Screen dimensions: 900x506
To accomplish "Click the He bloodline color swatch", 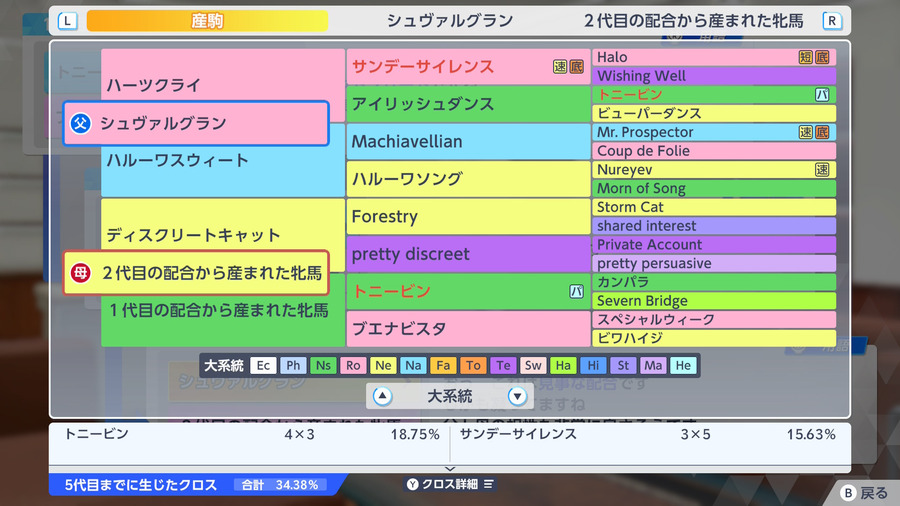I will (x=683, y=365).
